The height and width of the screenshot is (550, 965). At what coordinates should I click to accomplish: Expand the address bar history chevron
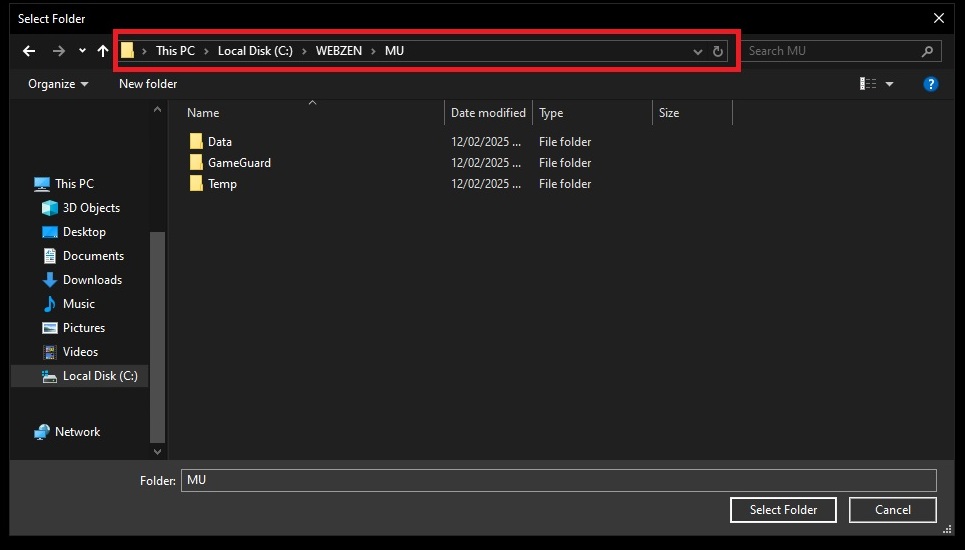(698, 51)
